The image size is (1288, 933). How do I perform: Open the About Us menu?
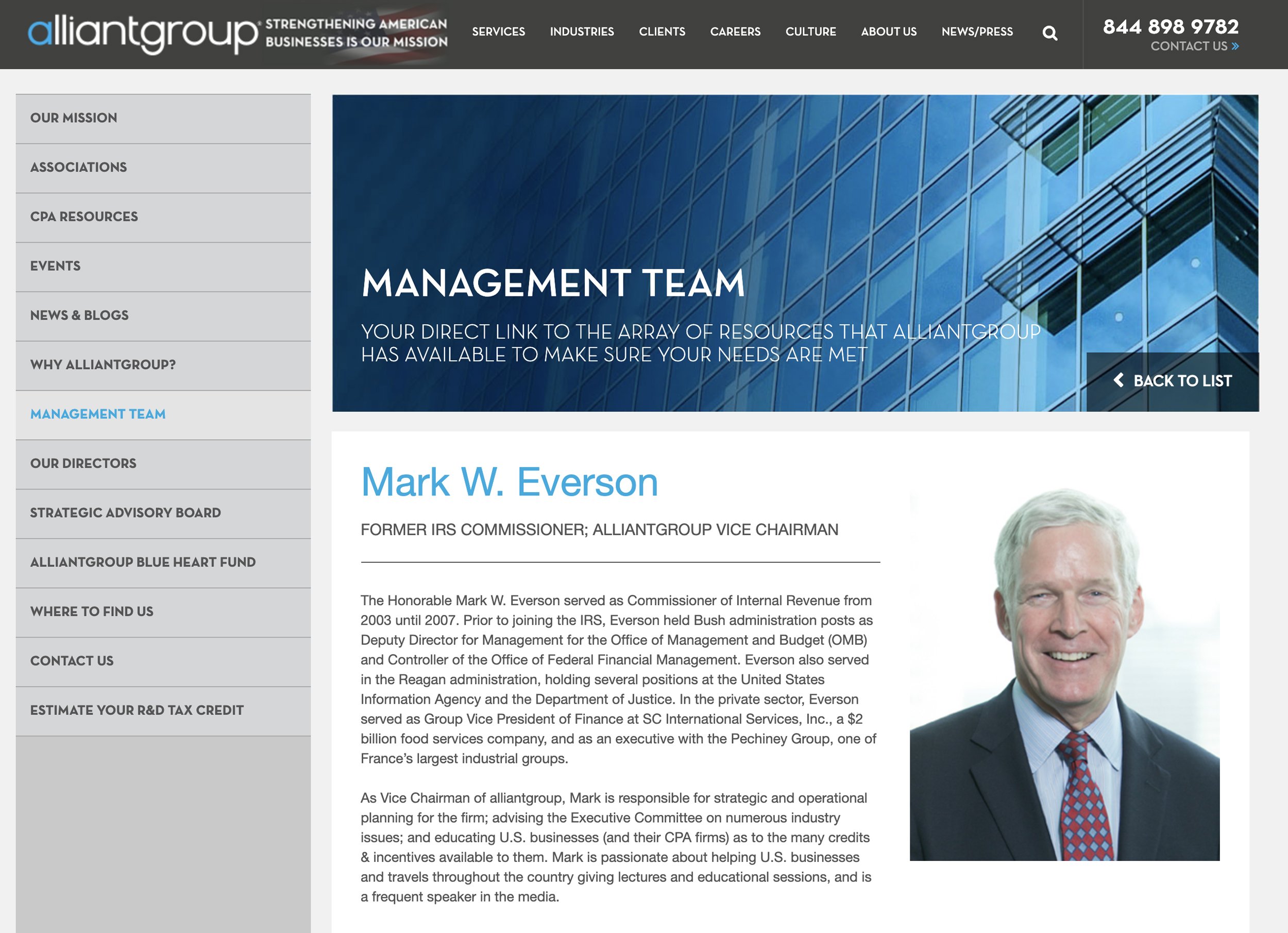point(888,32)
